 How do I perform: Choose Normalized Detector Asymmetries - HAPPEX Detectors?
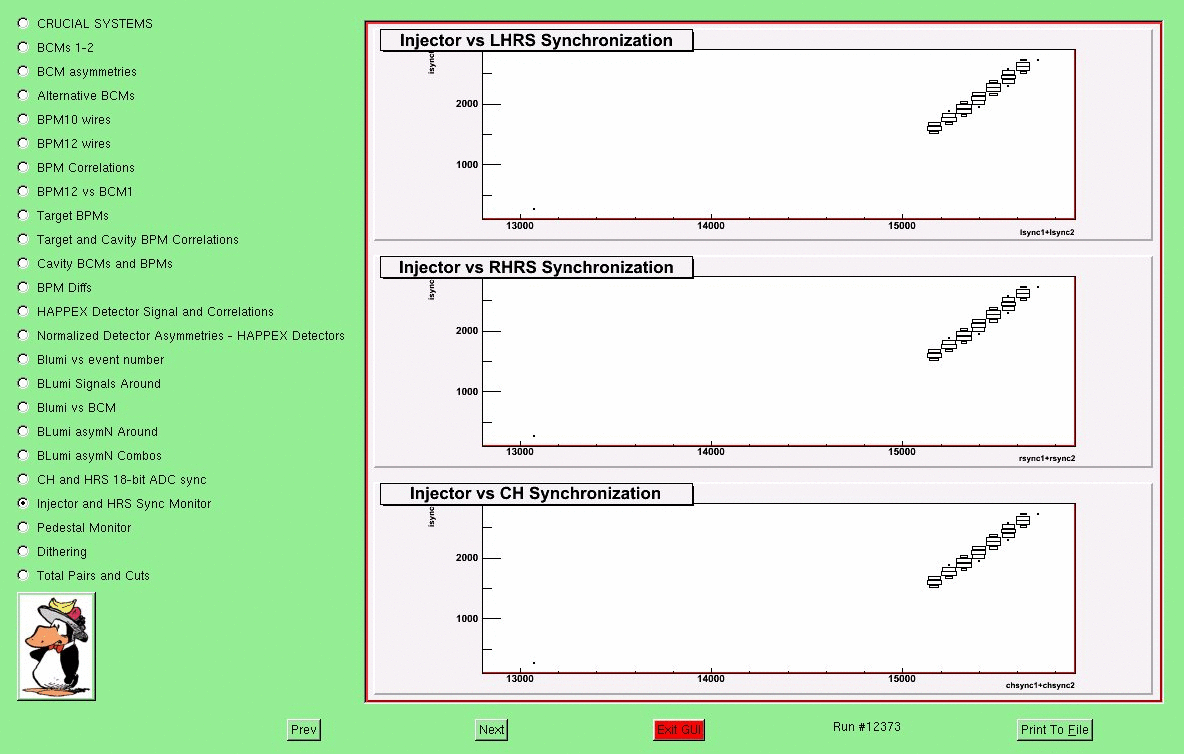click(23, 335)
